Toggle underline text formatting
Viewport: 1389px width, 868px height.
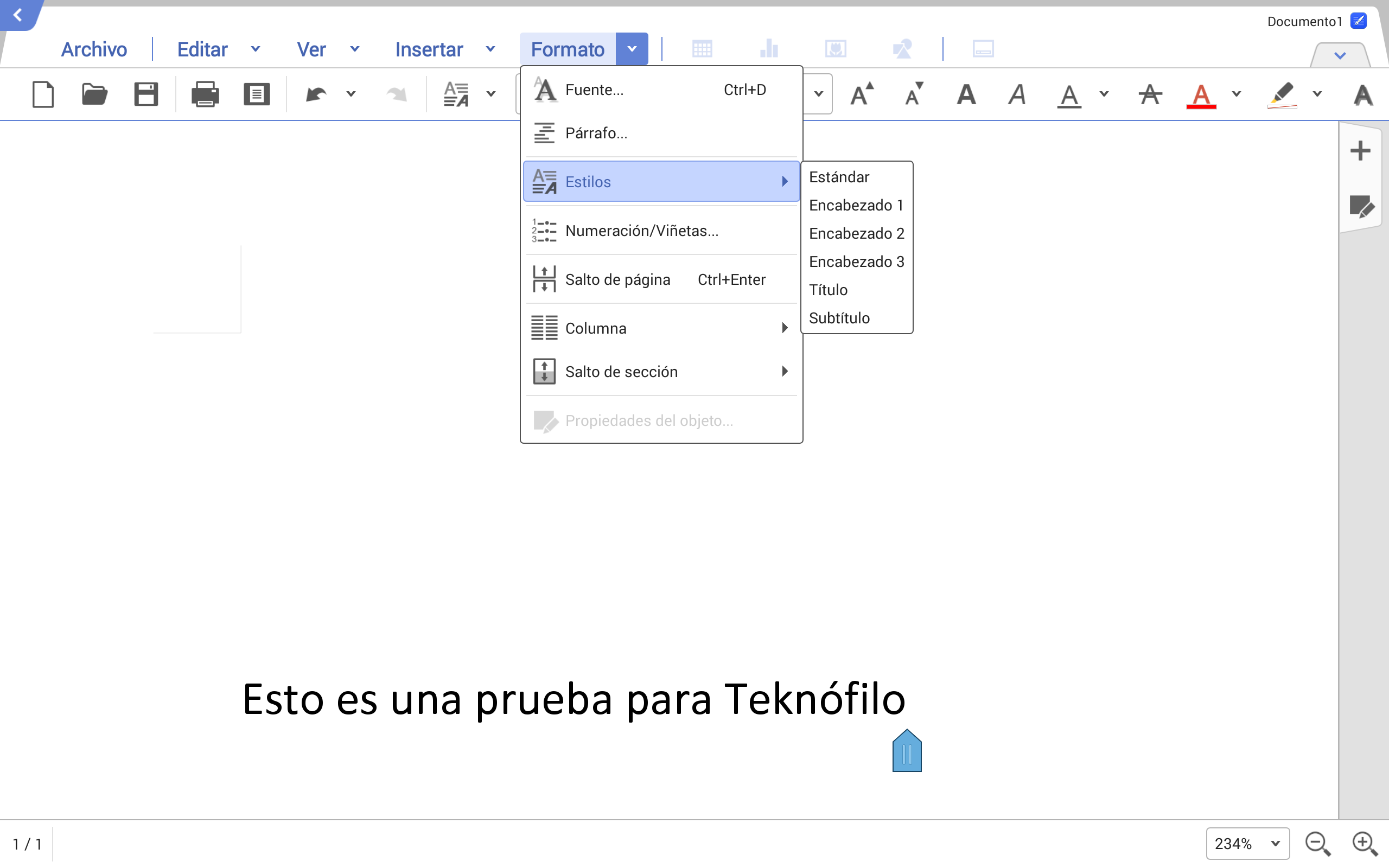point(1069,94)
